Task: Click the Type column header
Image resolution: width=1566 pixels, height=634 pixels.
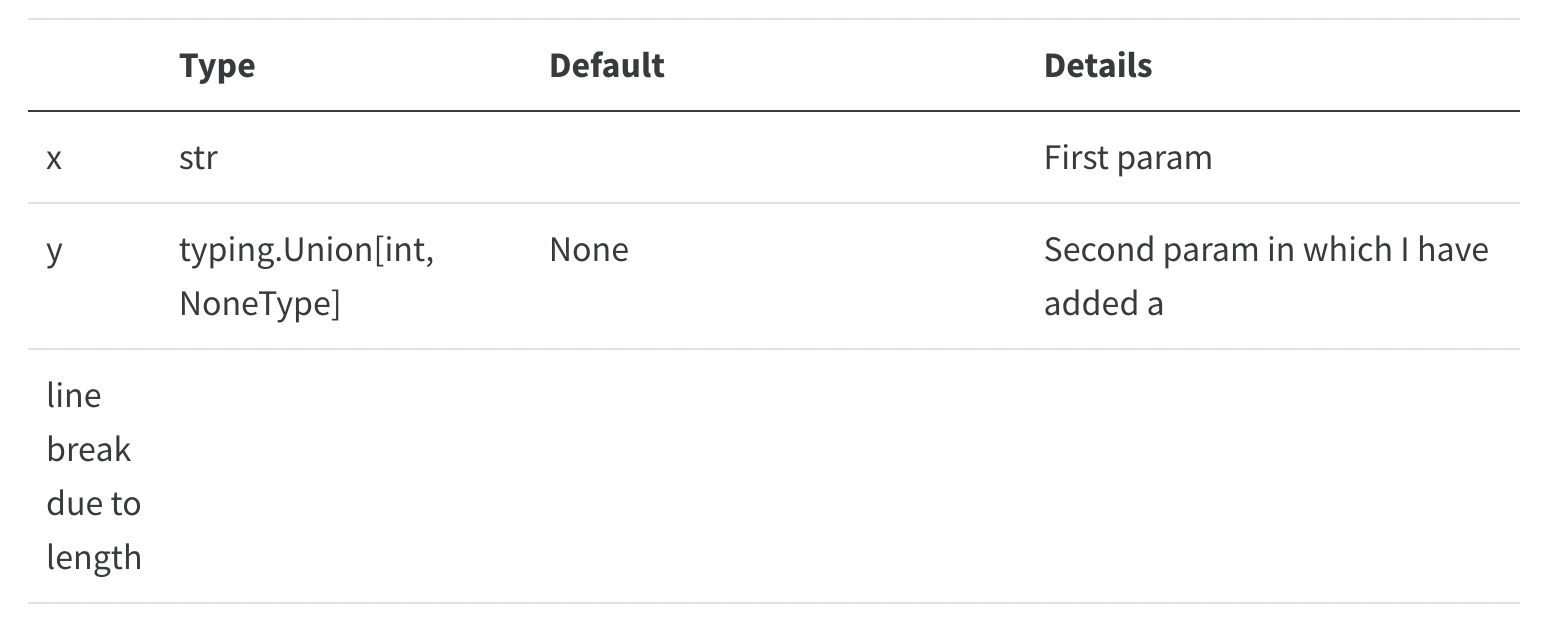Action: pyautogui.click(x=217, y=66)
